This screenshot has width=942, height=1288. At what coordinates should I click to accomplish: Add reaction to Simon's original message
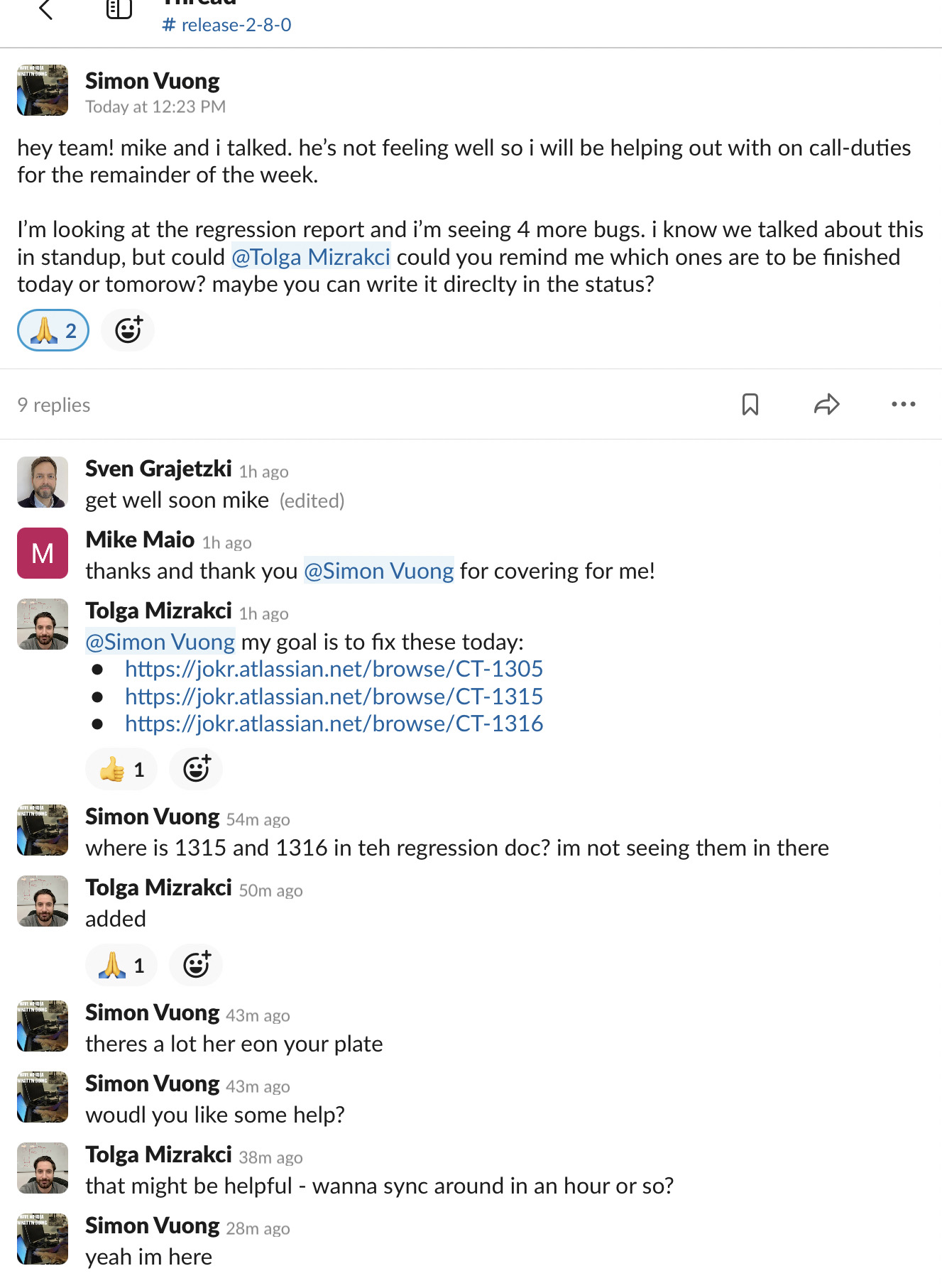point(128,331)
